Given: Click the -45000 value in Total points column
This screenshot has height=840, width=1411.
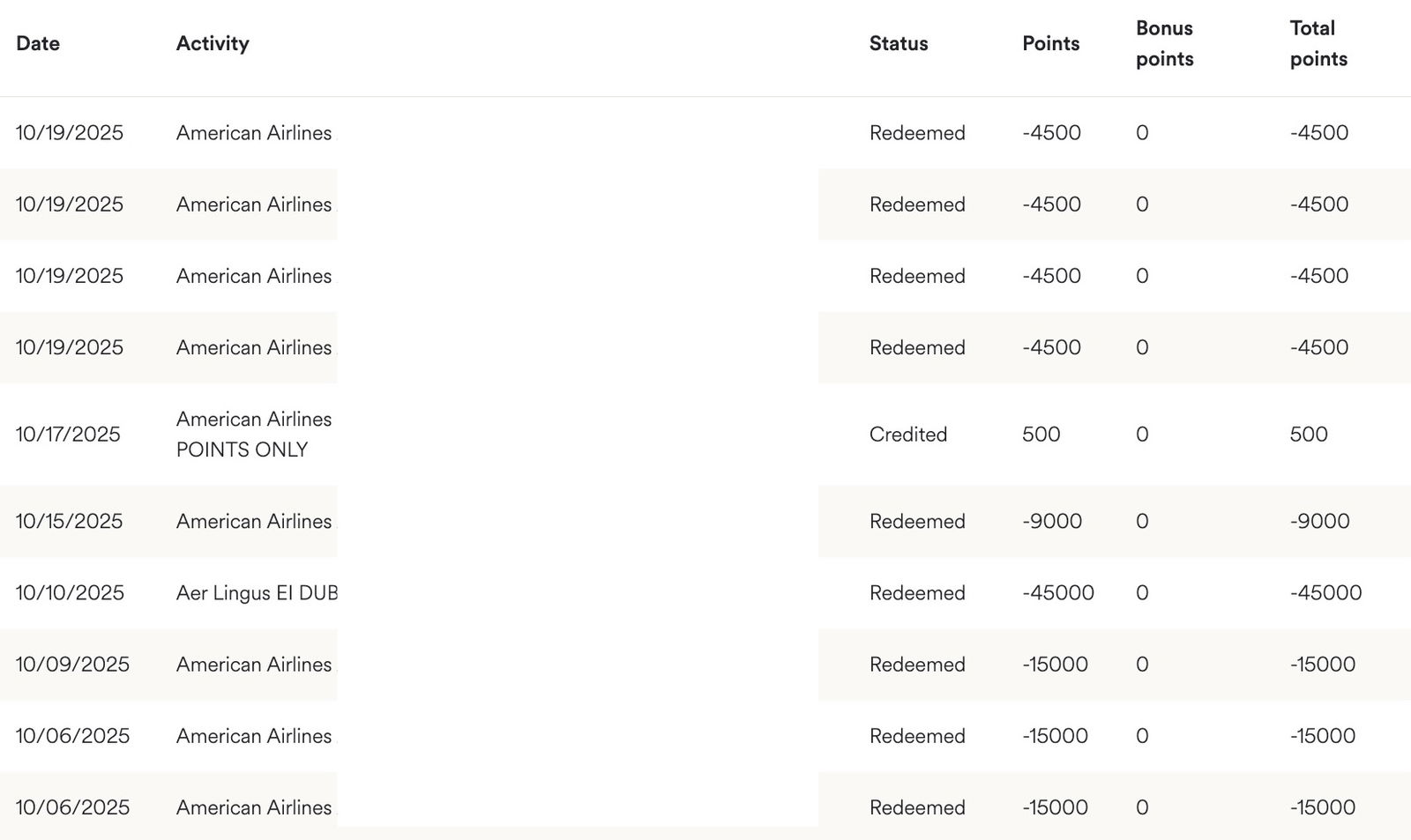Looking at the screenshot, I should (x=1325, y=593).
